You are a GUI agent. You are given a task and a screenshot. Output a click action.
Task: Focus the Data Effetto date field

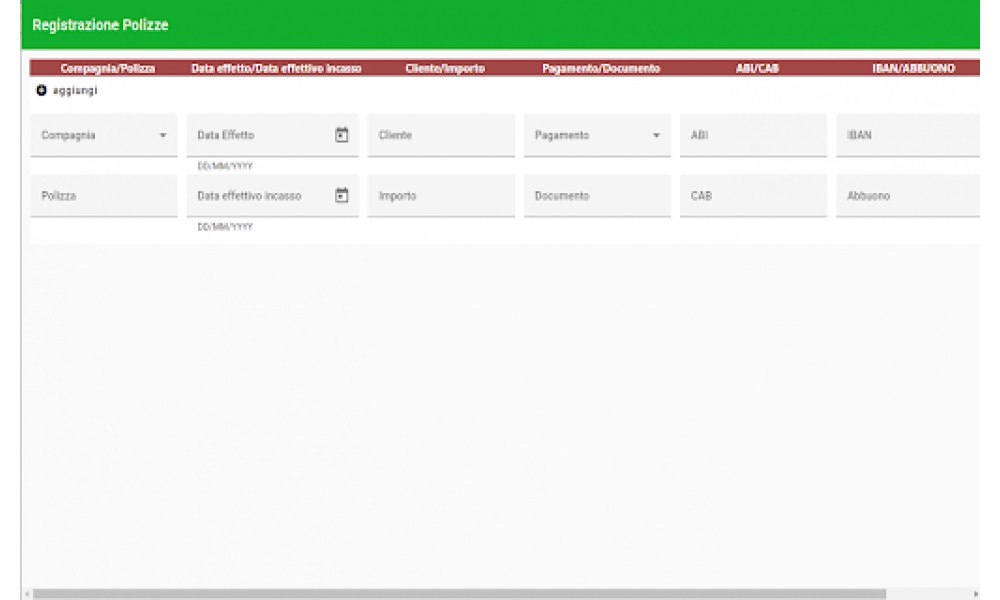click(273, 135)
